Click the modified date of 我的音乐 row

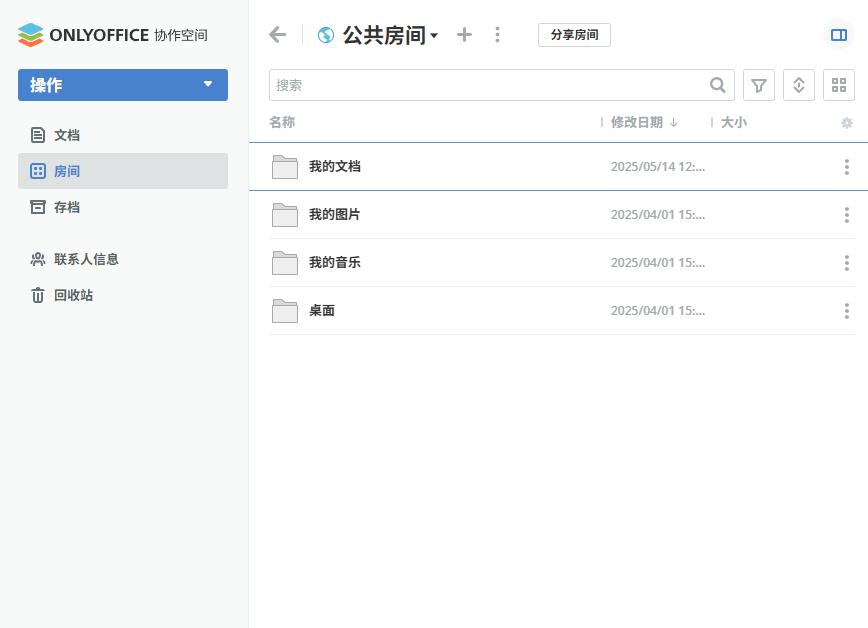click(658, 262)
